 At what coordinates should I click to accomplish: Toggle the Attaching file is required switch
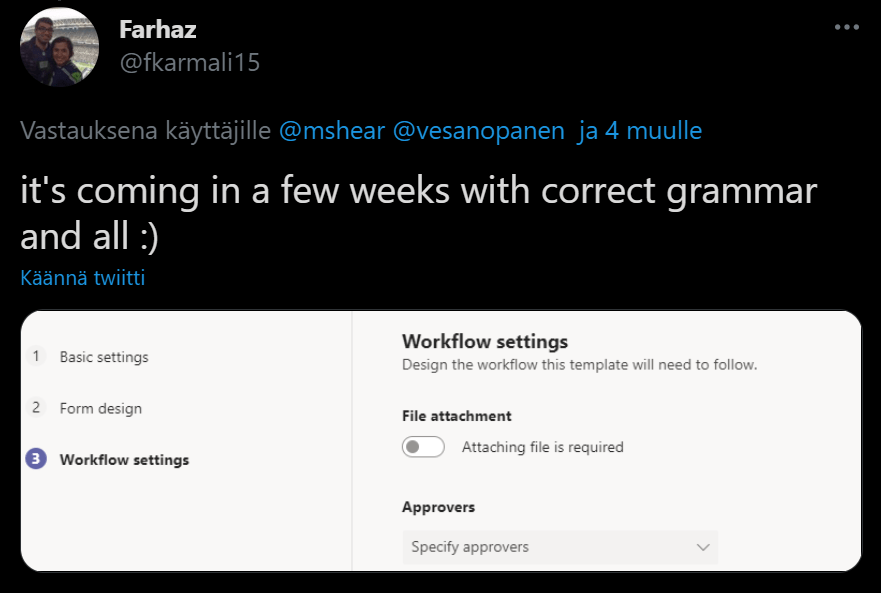(423, 447)
